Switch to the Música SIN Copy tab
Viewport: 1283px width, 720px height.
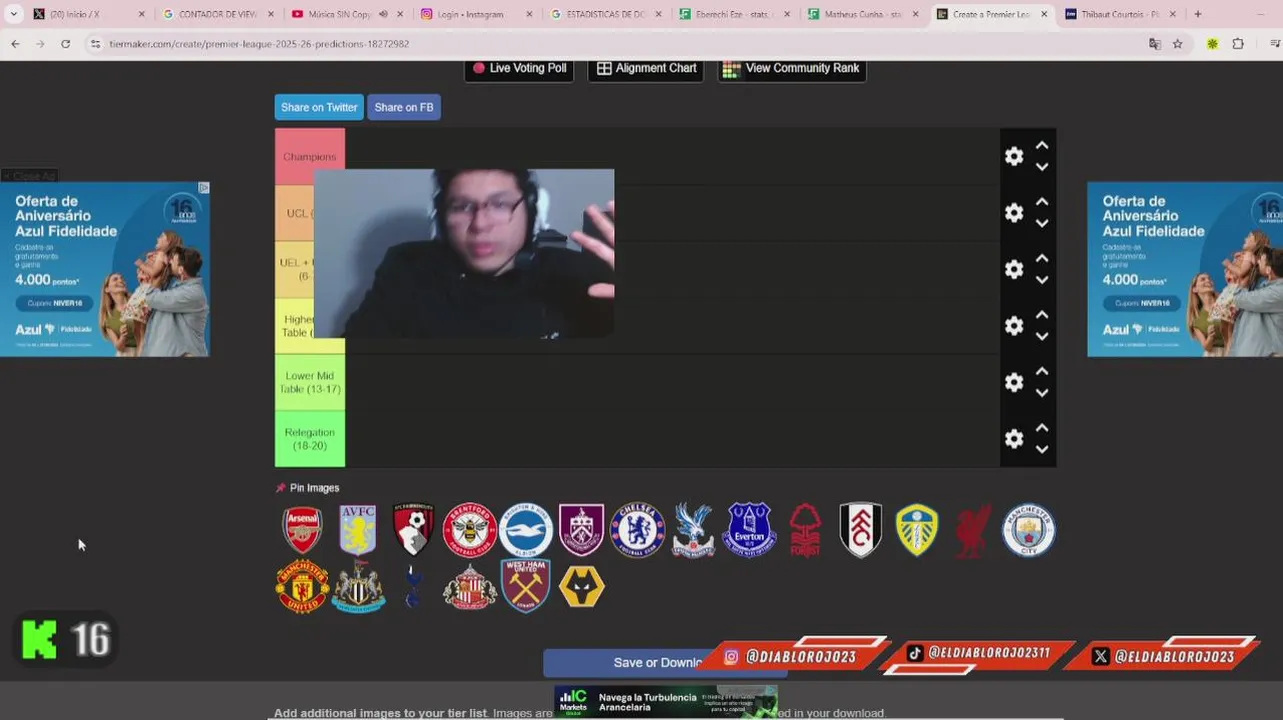point(346,14)
